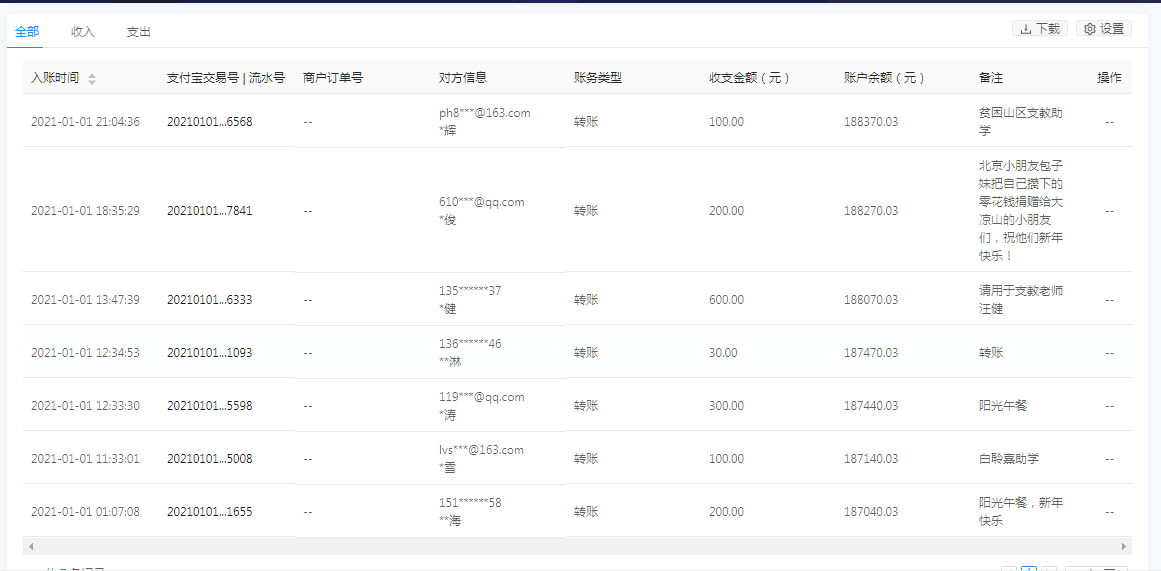The height and width of the screenshot is (571, 1161).
Task: Click counterparty lvs***@163.com
Action: 481,450
